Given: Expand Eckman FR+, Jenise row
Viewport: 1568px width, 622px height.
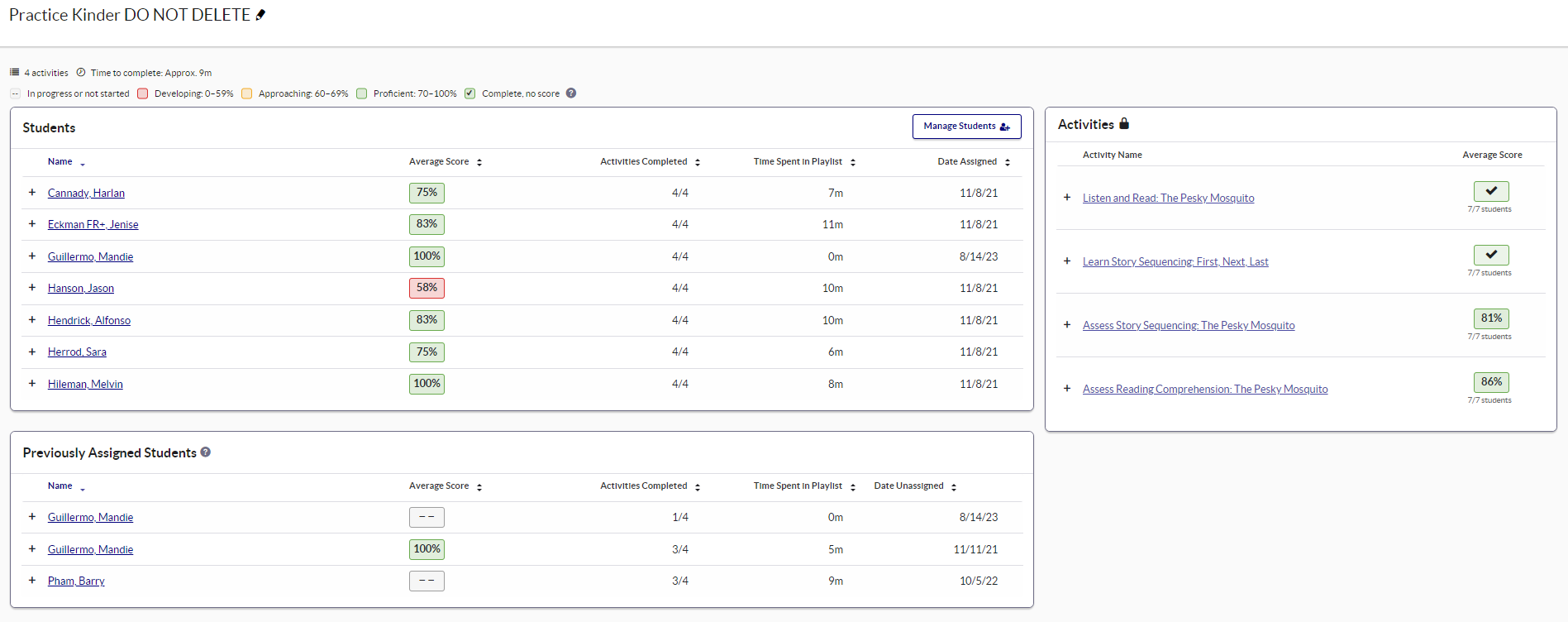Looking at the screenshot, I should (32, 223).
